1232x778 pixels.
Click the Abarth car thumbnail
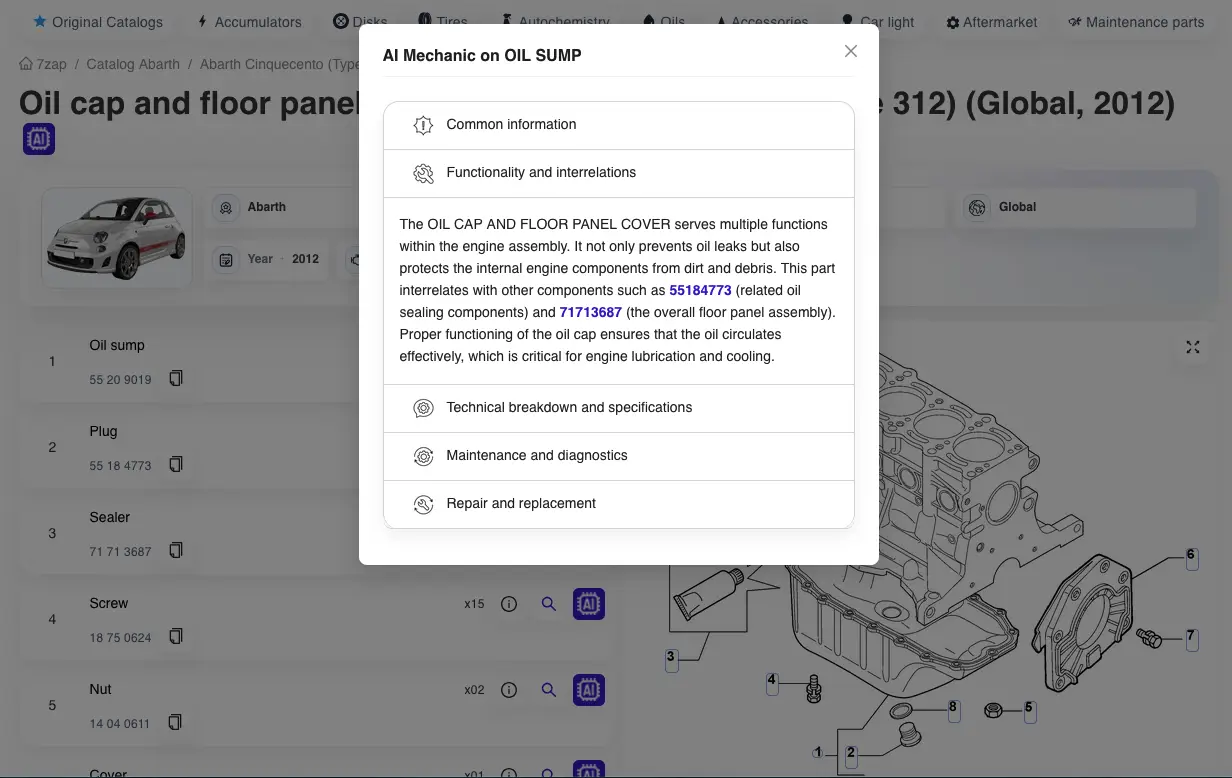click(x=117, y=238)
